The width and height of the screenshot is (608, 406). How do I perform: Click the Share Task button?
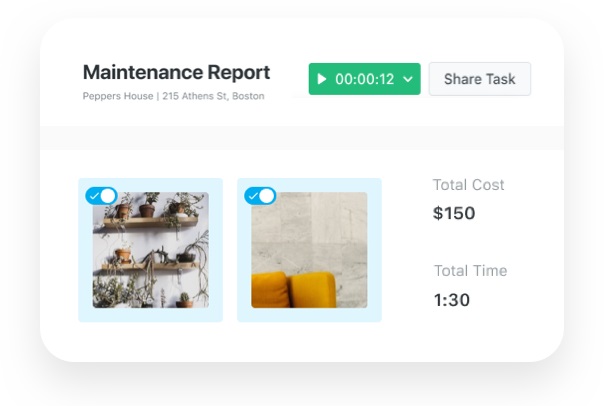479,79
